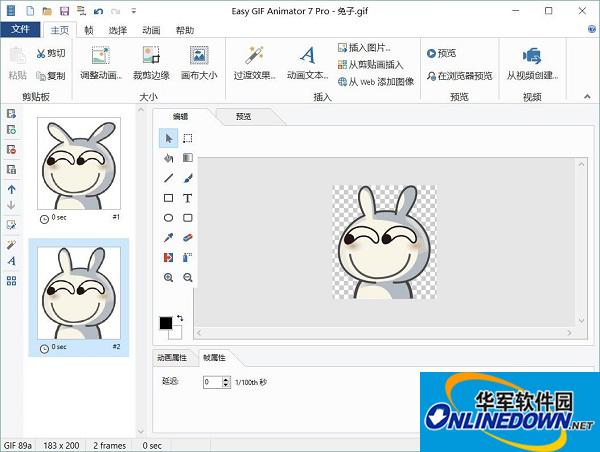Click the save floppy disk icon
Screen dimensions: 600x452
click(64, 11)
